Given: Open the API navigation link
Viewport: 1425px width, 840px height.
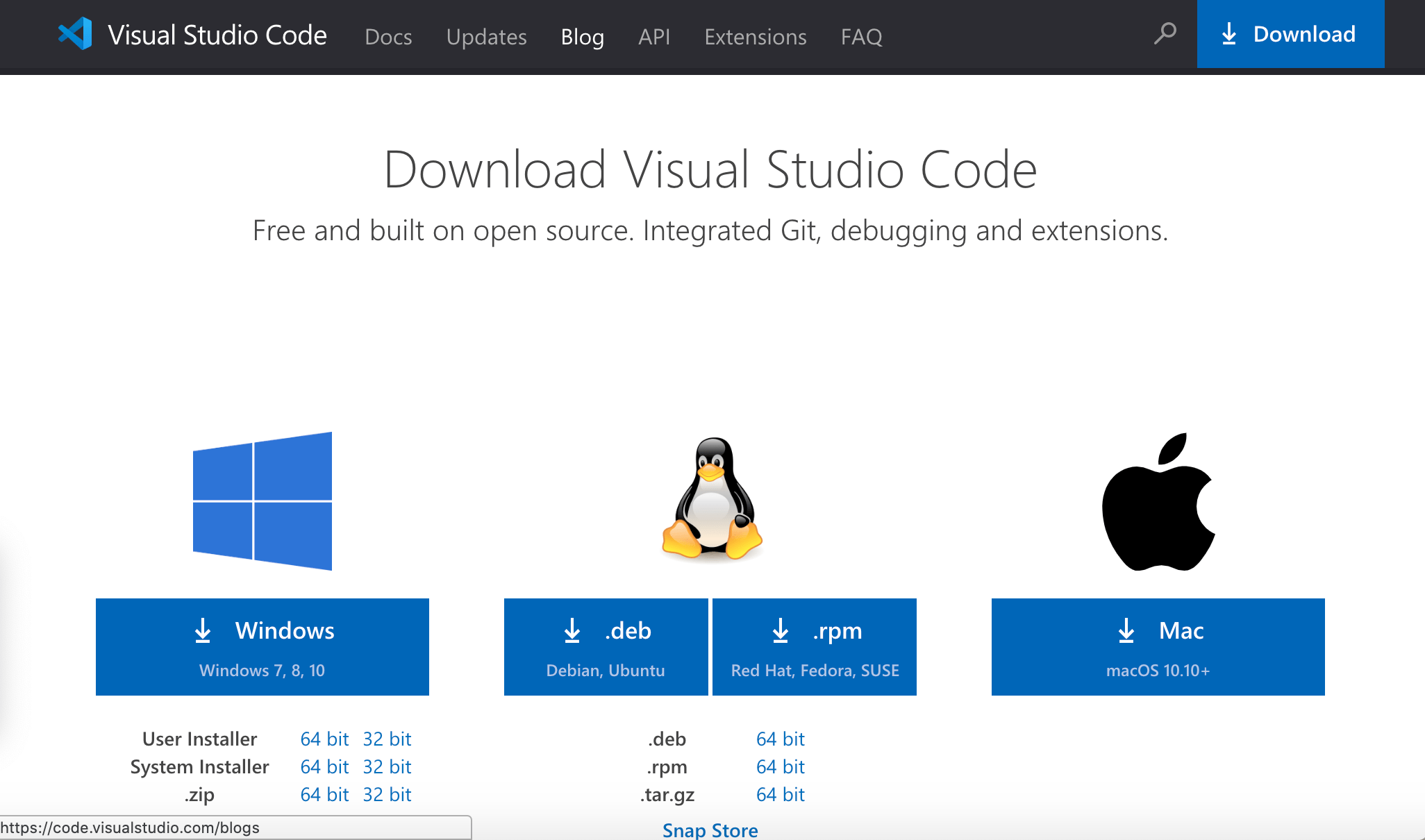Looking at the screenshot, I should coord(654,36).
